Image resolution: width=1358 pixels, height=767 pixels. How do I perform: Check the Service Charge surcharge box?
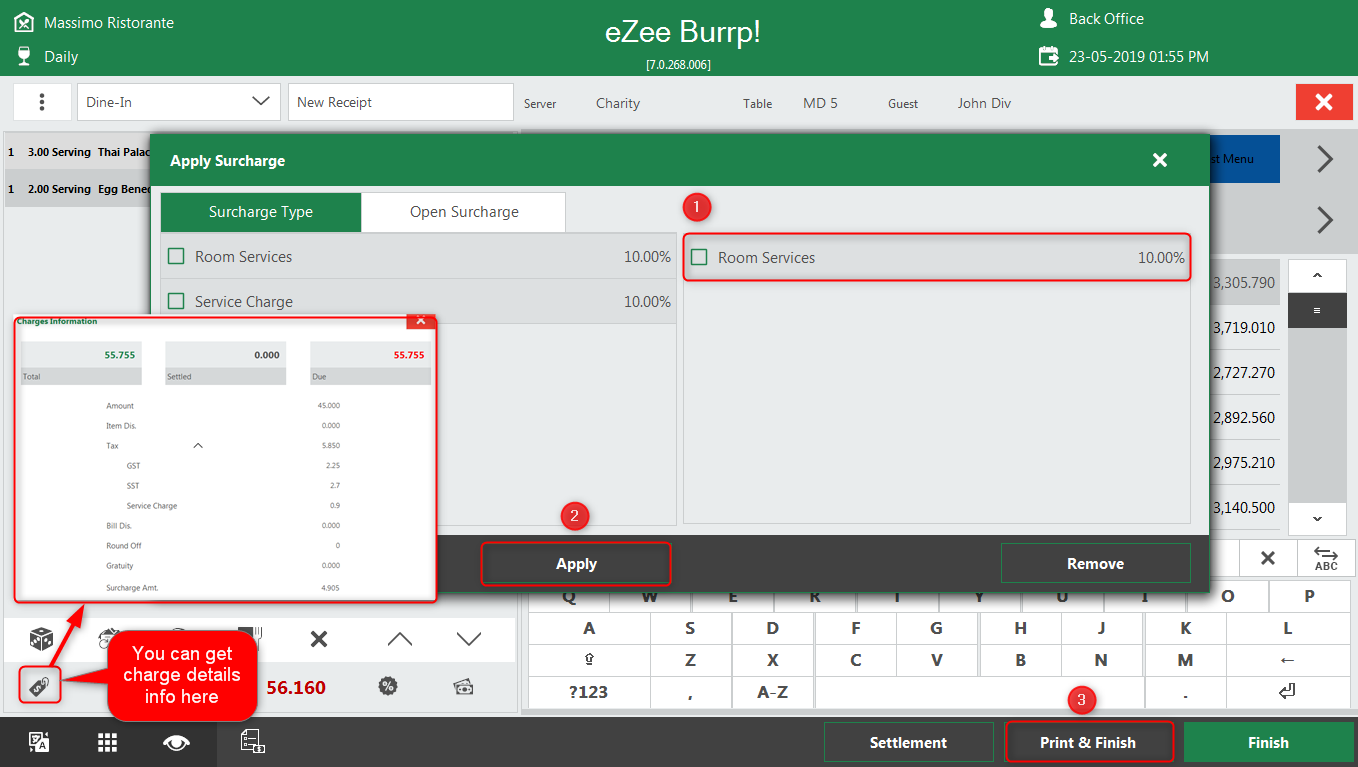[x=176, y=301]
